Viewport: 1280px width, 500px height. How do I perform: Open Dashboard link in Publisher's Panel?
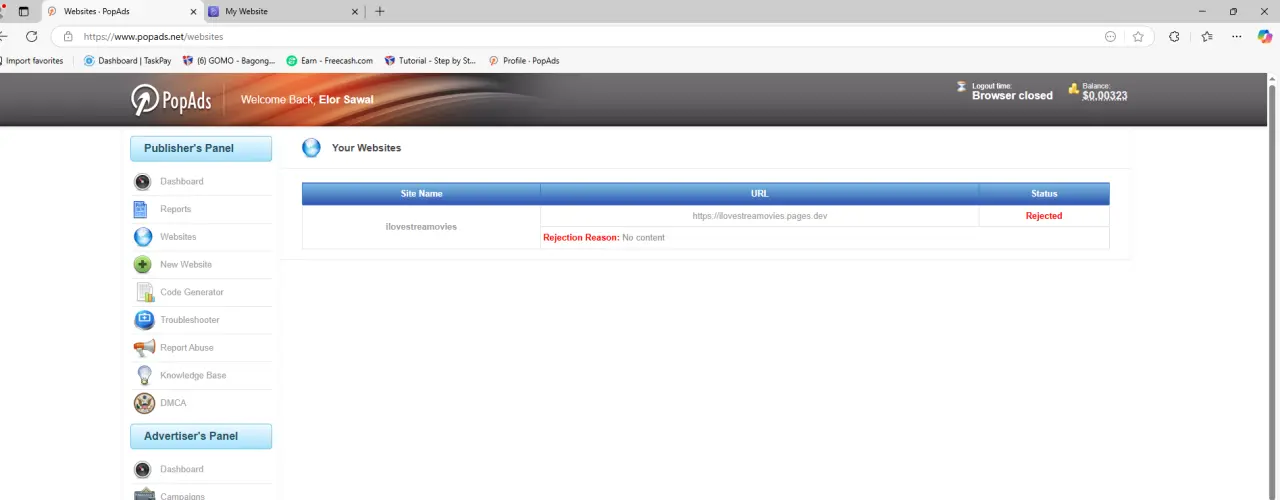[x=181, y=181]
